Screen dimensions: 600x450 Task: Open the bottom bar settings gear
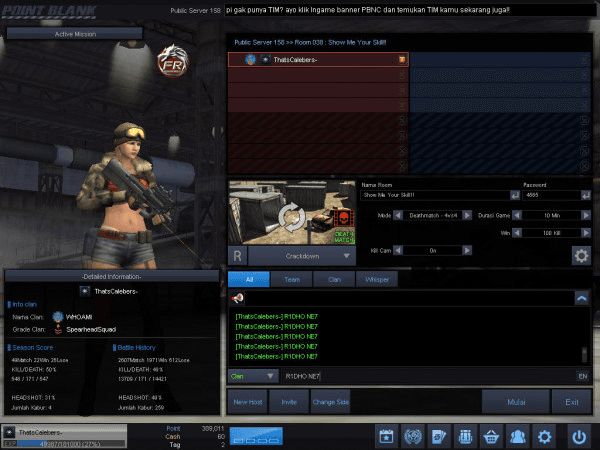pyautogui.click(x=544, y=436)
